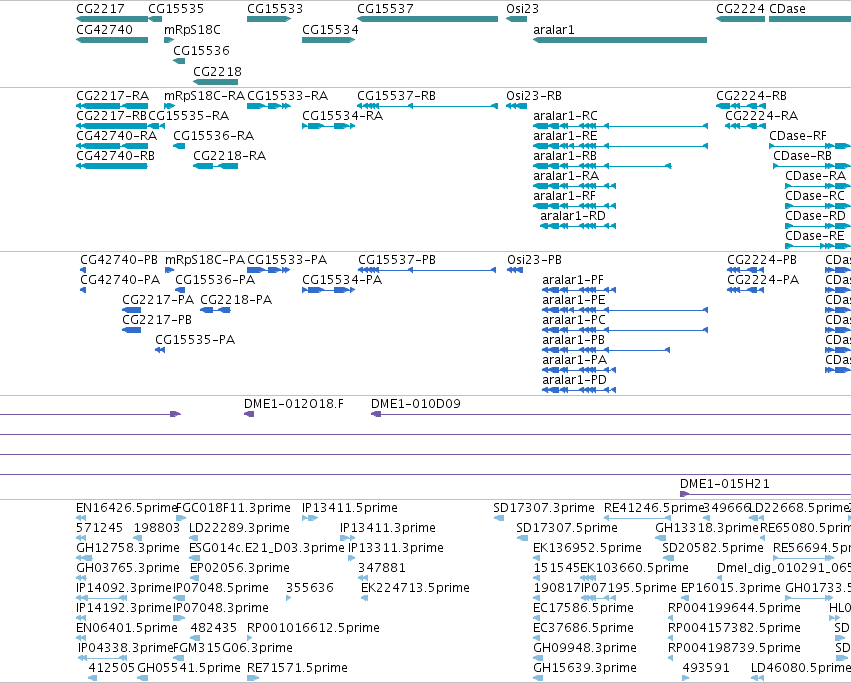This screenshot has height=683, width=851.
Task: Click the IP13411.5prime EST label
Action: tap(350, 508)
